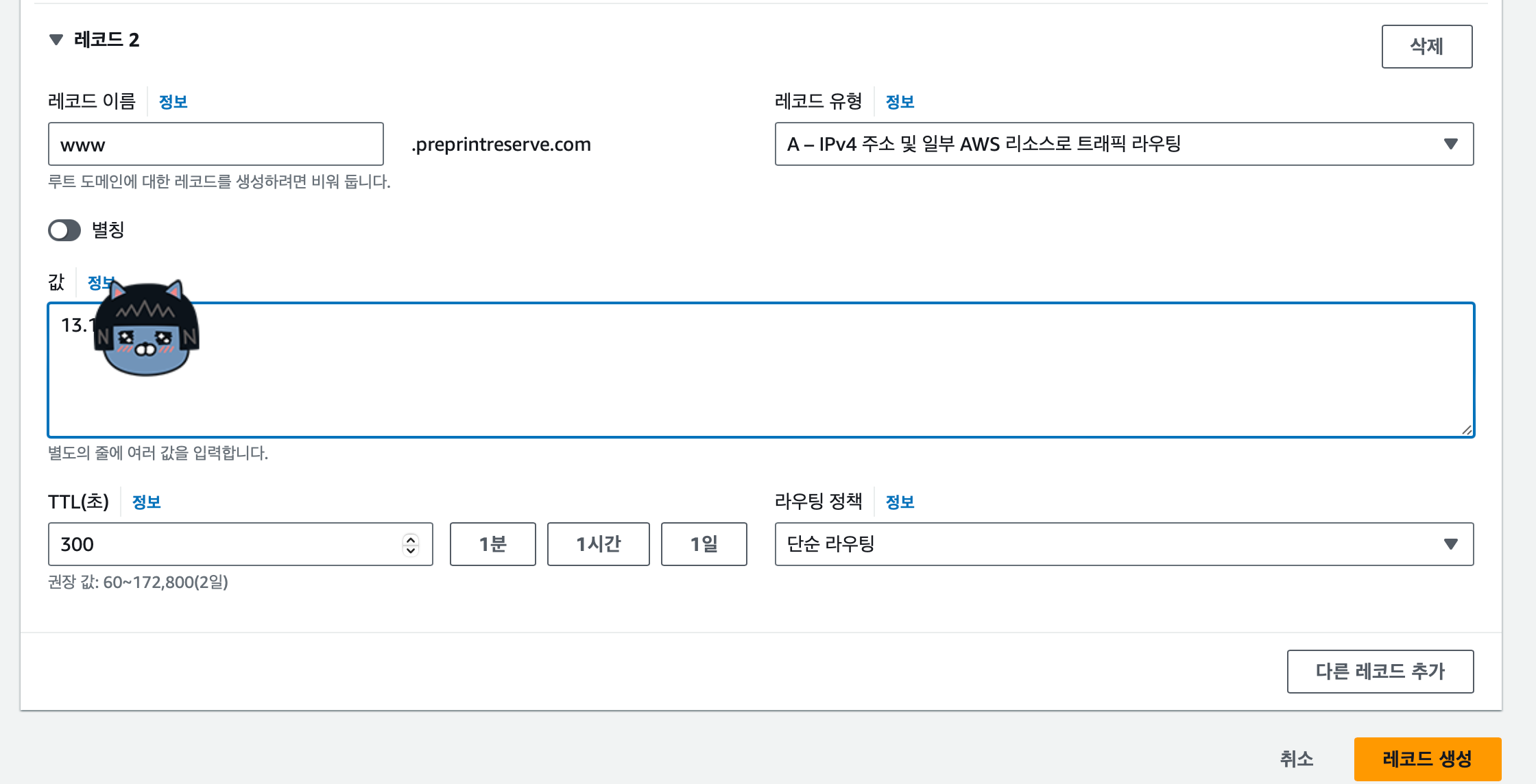Click the textarea resize handle corner
The image size is (1536, 784).
1466,430
